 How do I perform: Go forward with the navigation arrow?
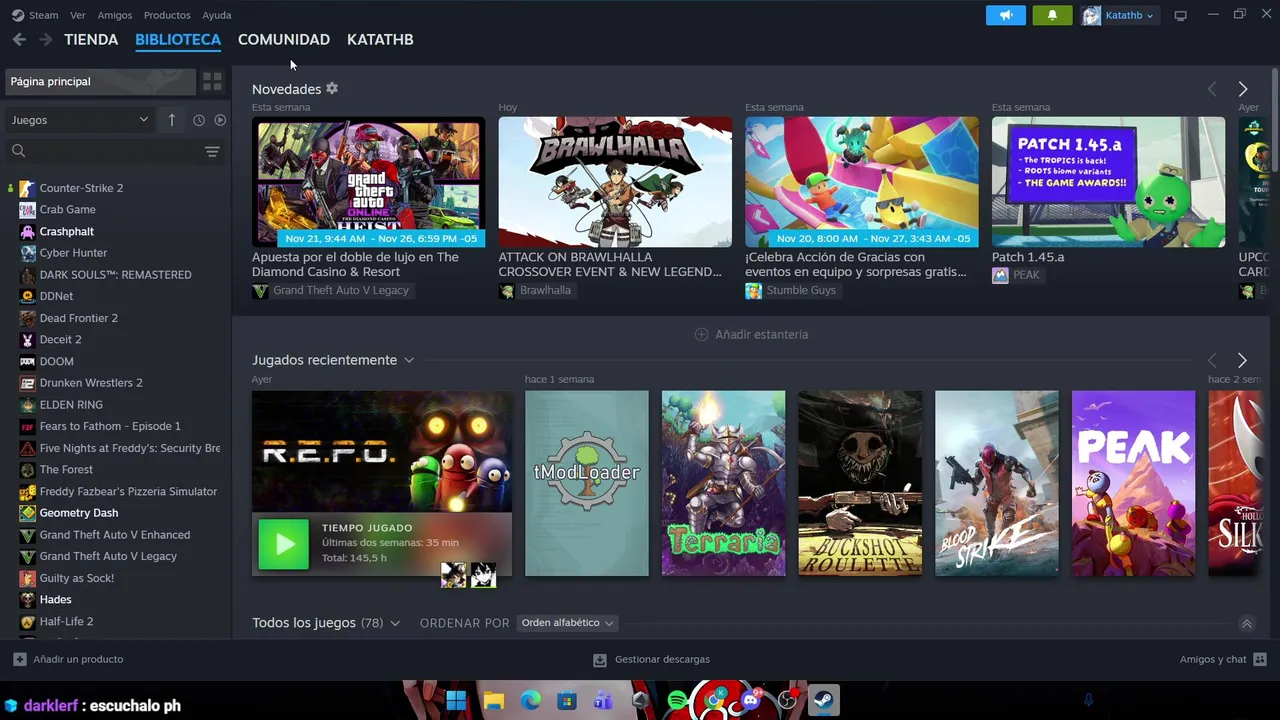click(45, 39)
